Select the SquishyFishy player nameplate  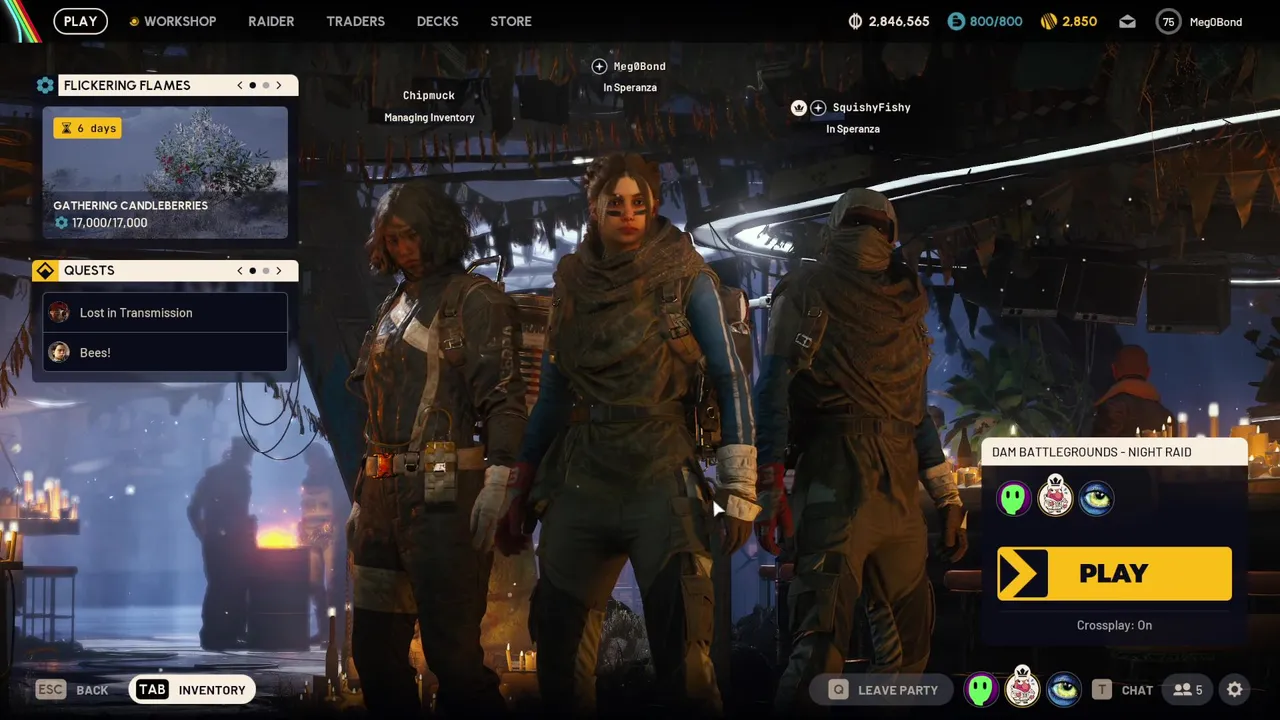[871, 107]
